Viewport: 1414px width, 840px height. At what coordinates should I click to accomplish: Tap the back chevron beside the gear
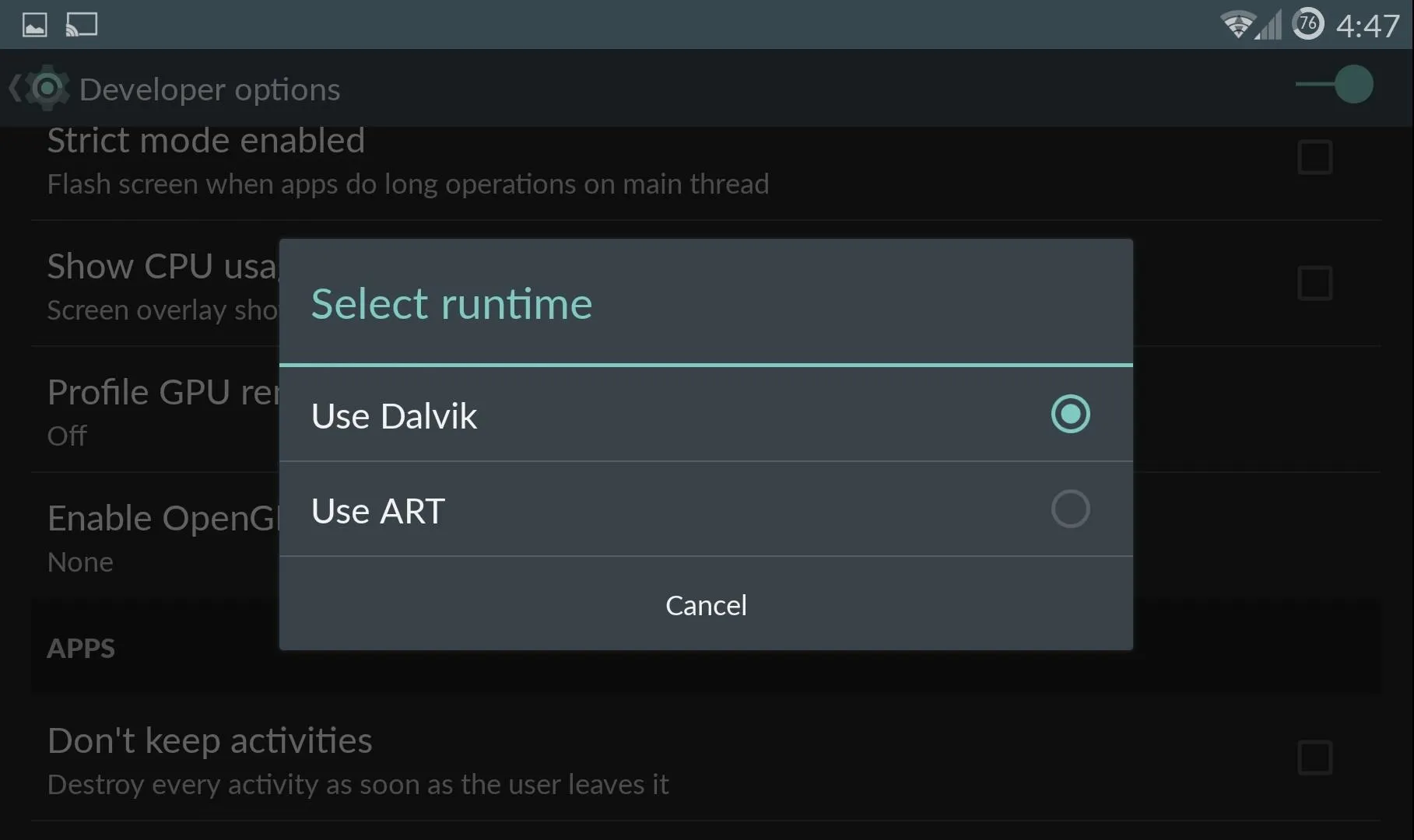pos(15,88)
